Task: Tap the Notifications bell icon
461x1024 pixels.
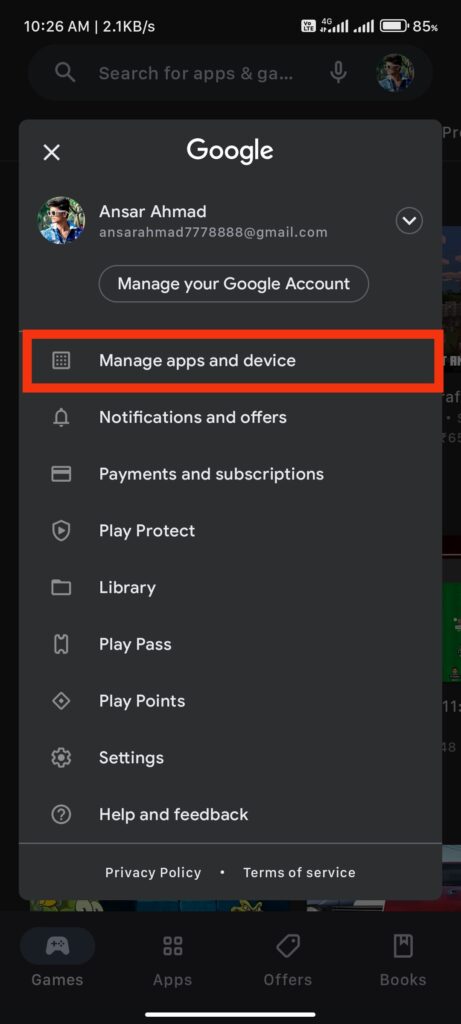Action: click(x=61, y=417)
